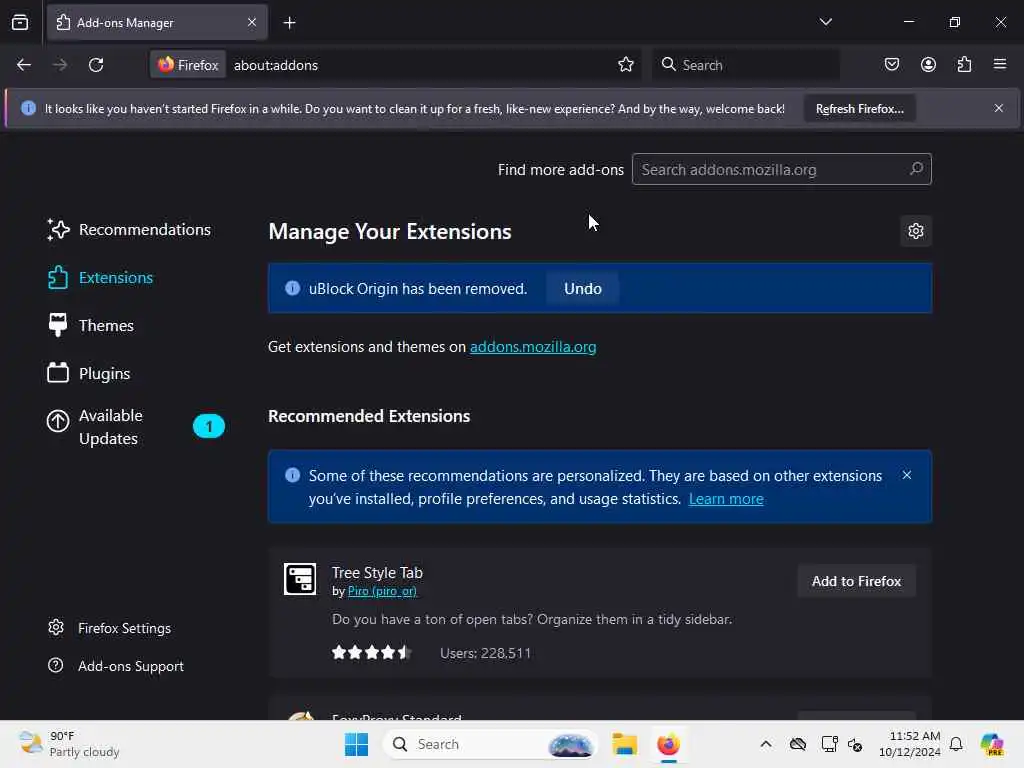Select the Extensions category

point(100,278)
